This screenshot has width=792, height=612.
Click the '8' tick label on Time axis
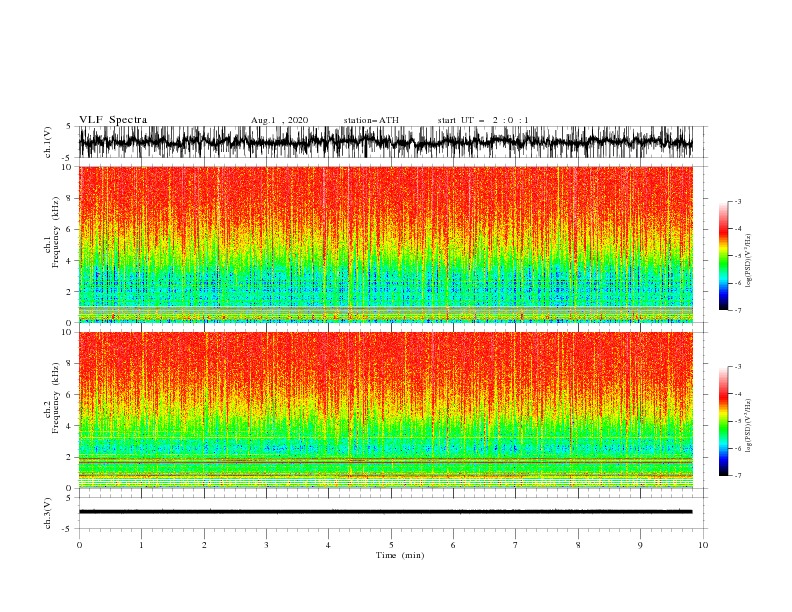[578, 545]
